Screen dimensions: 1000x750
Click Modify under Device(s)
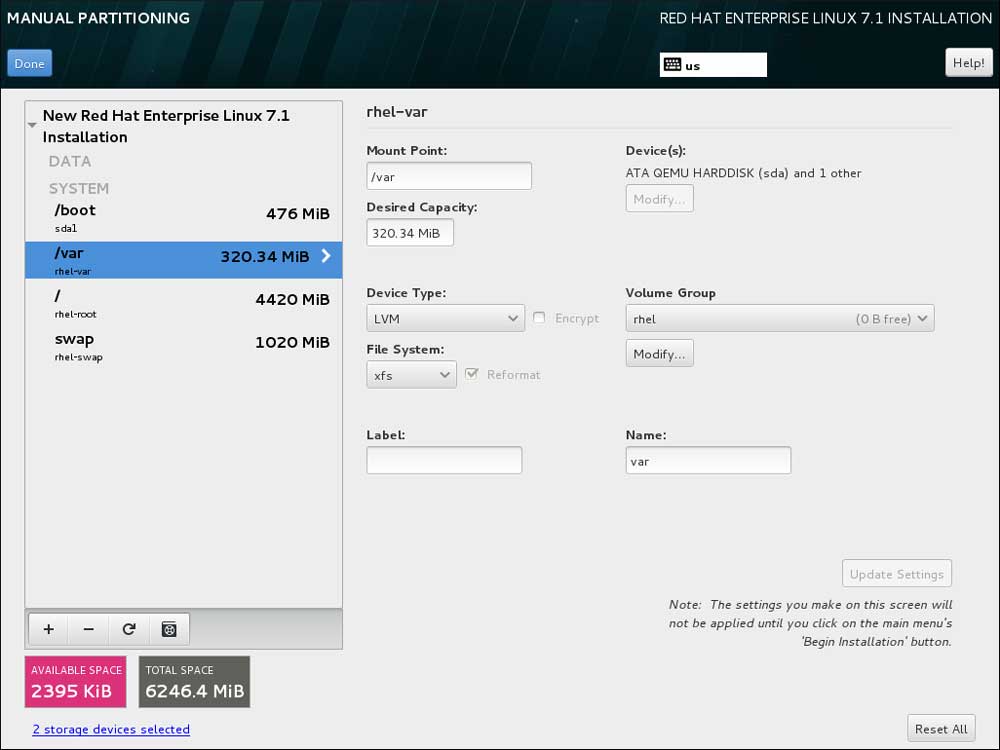(659, 199)
